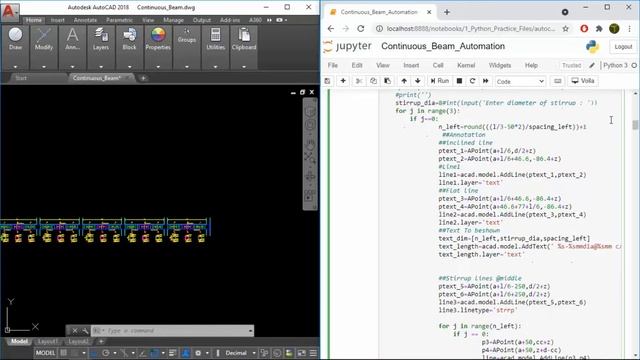Open the AutoCAD application menu logo
The height and width of the screenshot is (360, 640).
[10, 12]
